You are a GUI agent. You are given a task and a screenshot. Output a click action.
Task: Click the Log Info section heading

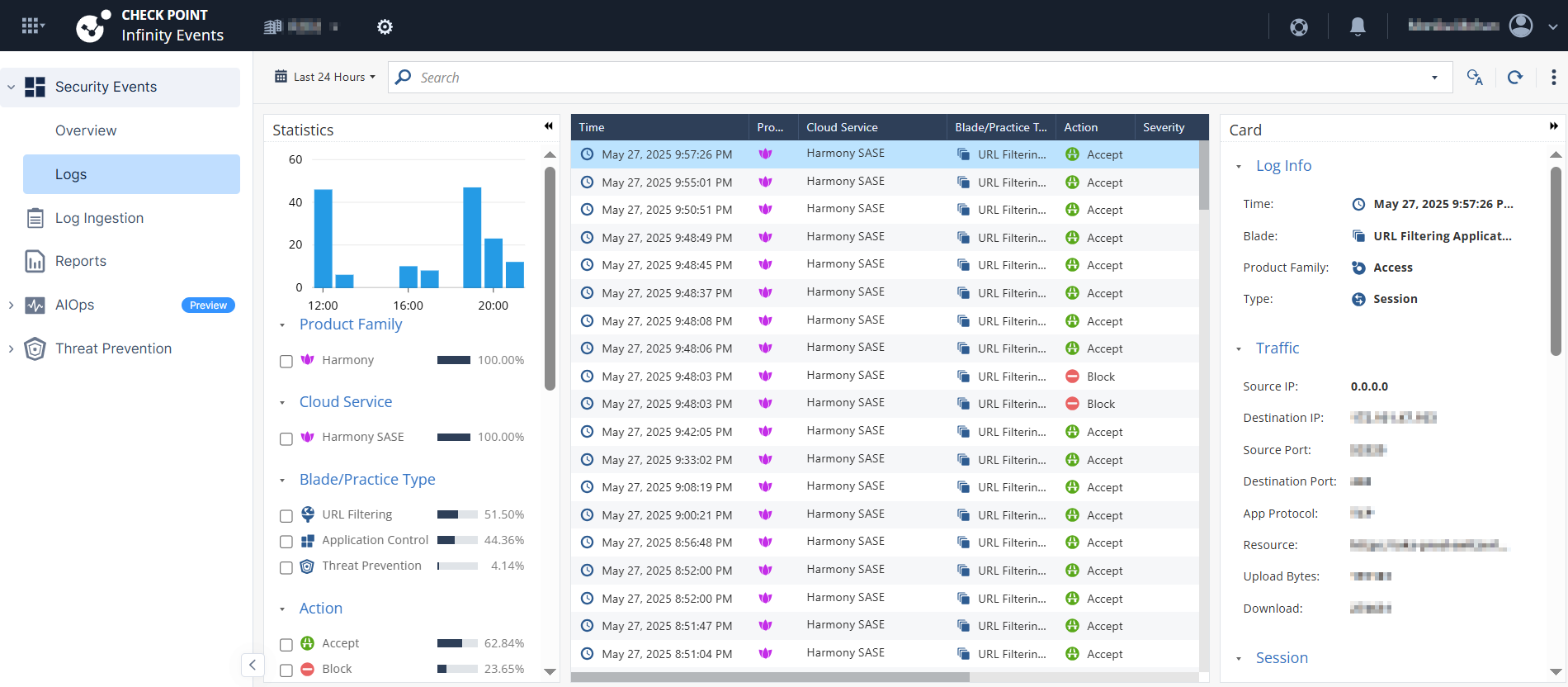pos(1283,166)
